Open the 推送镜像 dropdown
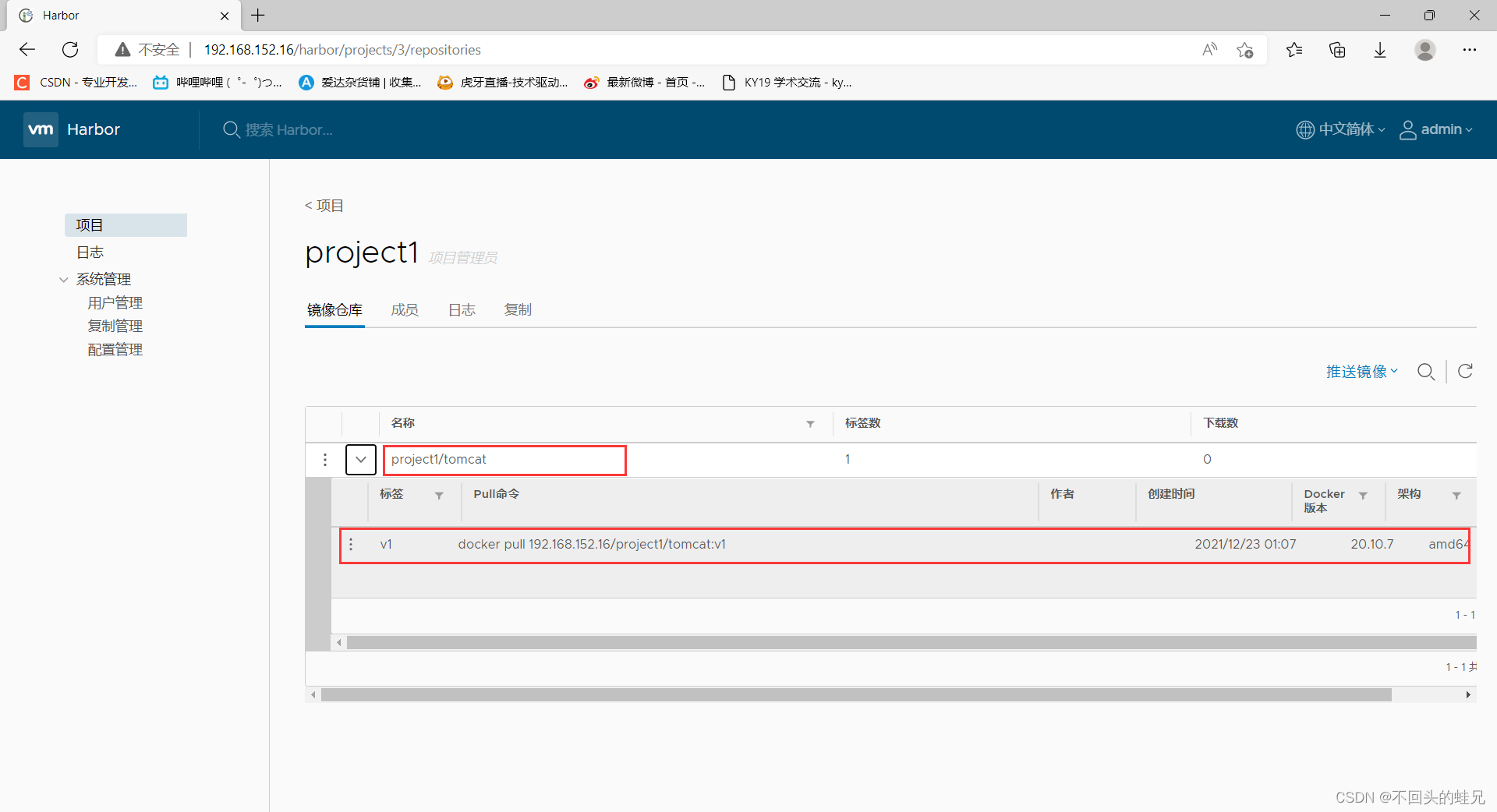 (1361, 372)
